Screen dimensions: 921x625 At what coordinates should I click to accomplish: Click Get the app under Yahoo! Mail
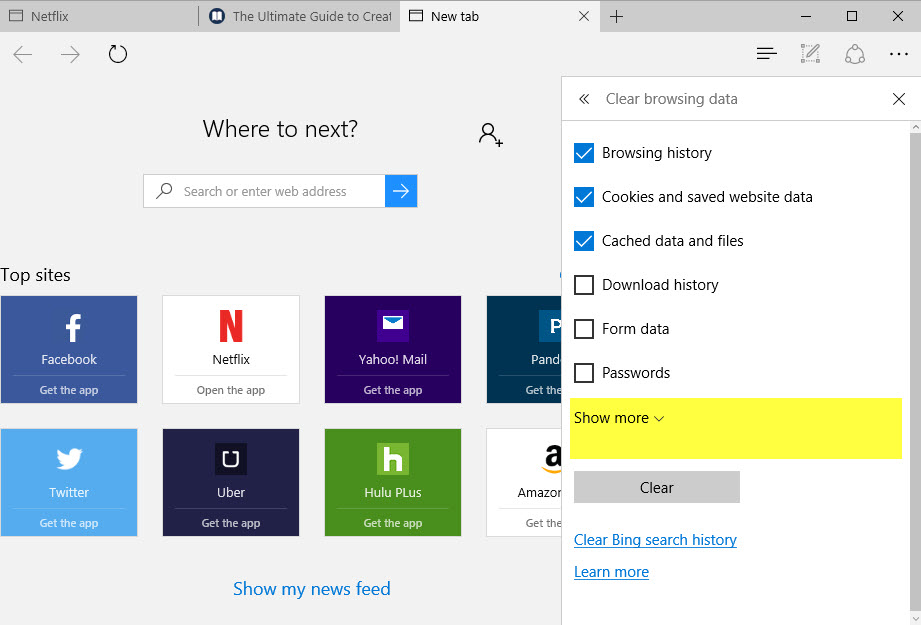click(x=393, y=390)
